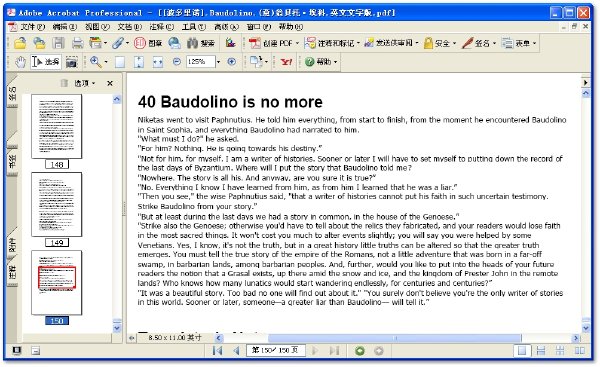This screenshot has height=367, width=600.
Task: Open the 文档 Document menu
Action: (129, 27)
